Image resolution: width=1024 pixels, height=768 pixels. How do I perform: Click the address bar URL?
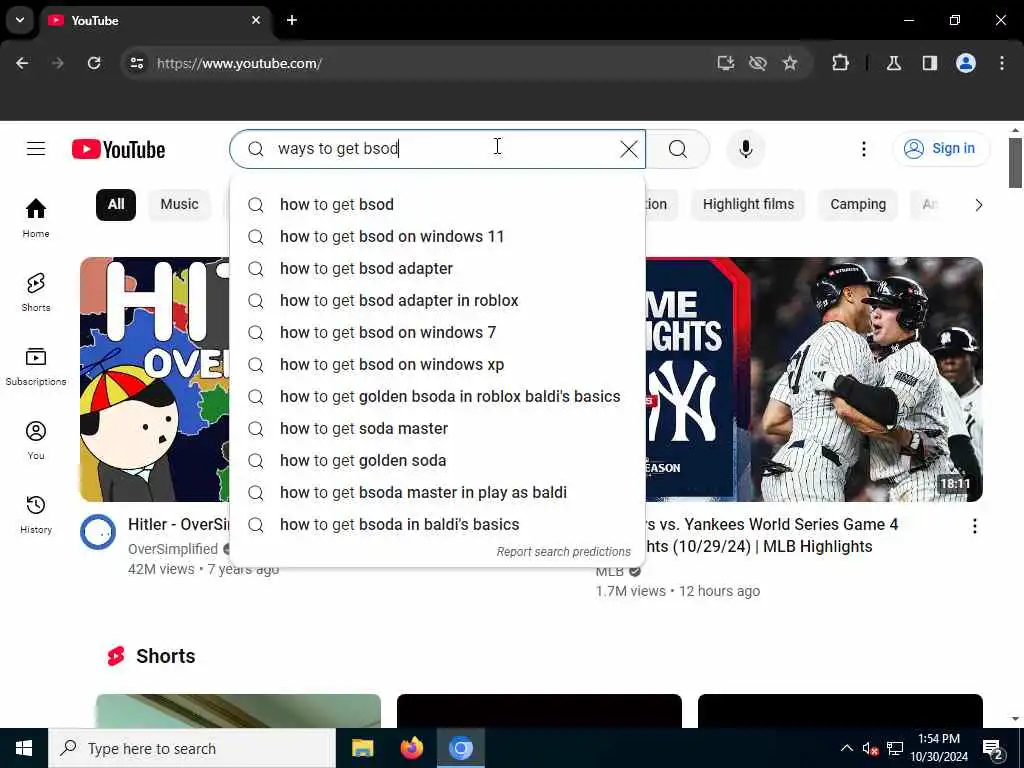pyautogui.click(x=239, y=63)
